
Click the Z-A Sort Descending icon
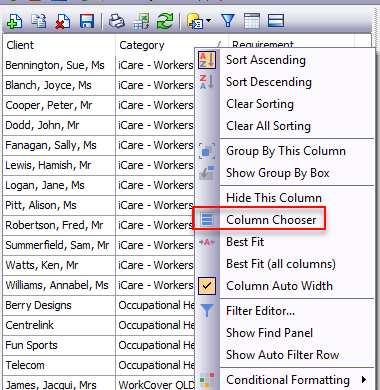pos(207,82)
